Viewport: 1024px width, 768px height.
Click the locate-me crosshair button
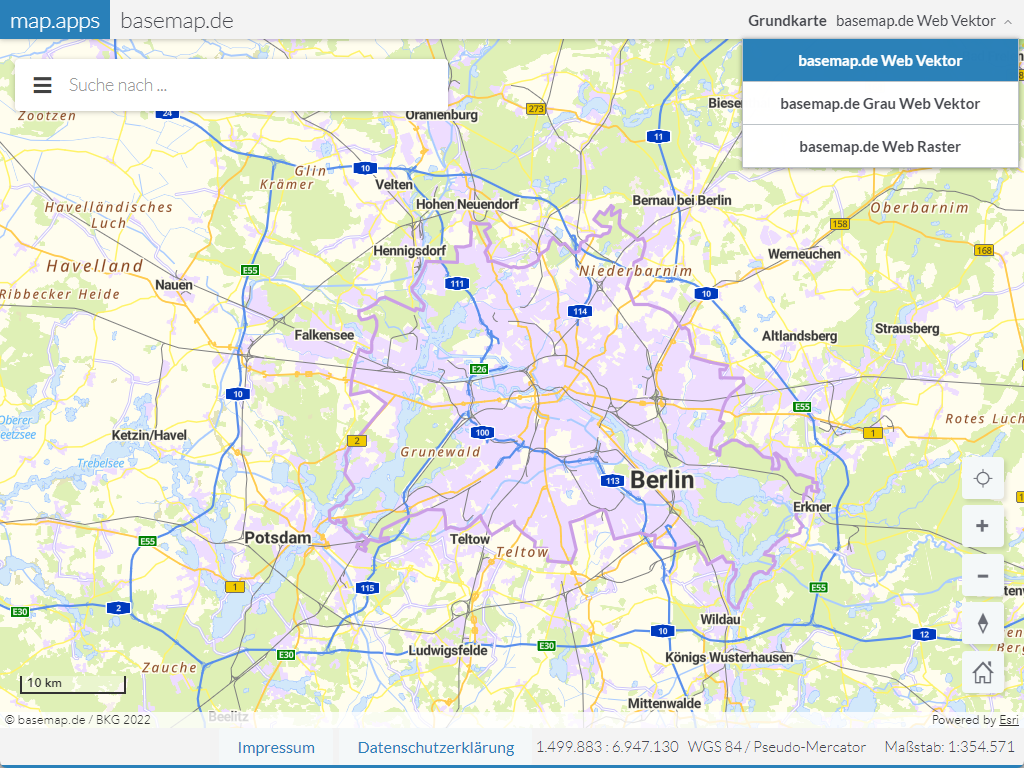tap(982, 479)
